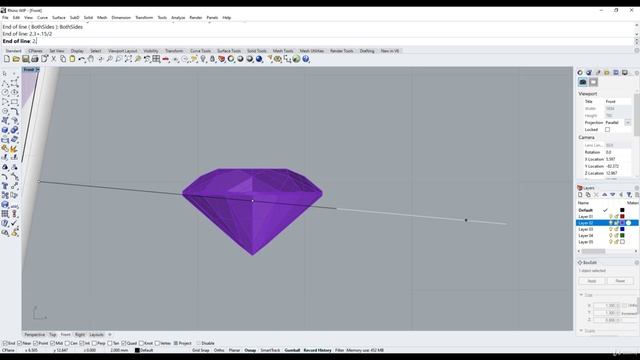The width and height of the screenshot is (640, 360).
Task: Collapse the Size section expander in BoxEdit panel
Action: [x=581, y=295]
